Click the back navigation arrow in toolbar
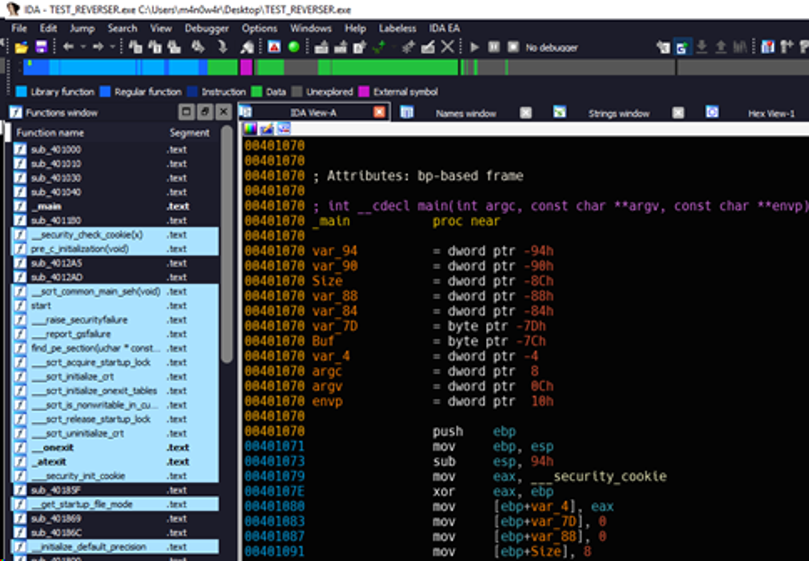 coord(69,47)
